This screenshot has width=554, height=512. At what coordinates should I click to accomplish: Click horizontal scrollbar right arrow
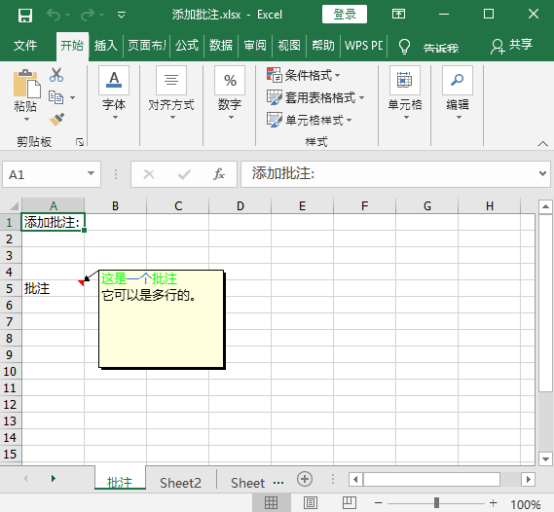point(528,479)
